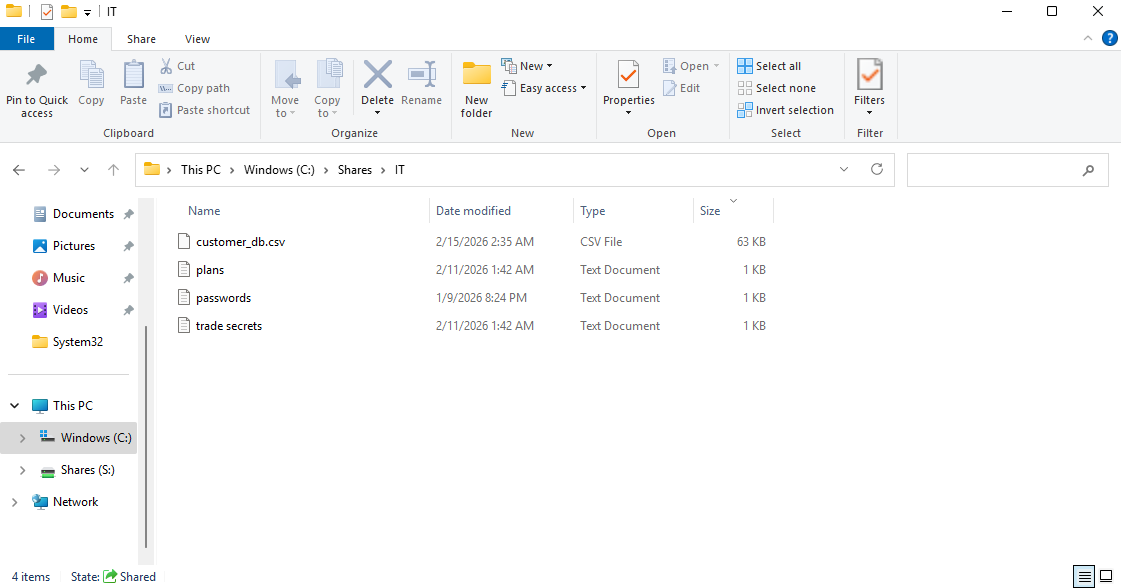Open the File menu tab

[26, 39]
